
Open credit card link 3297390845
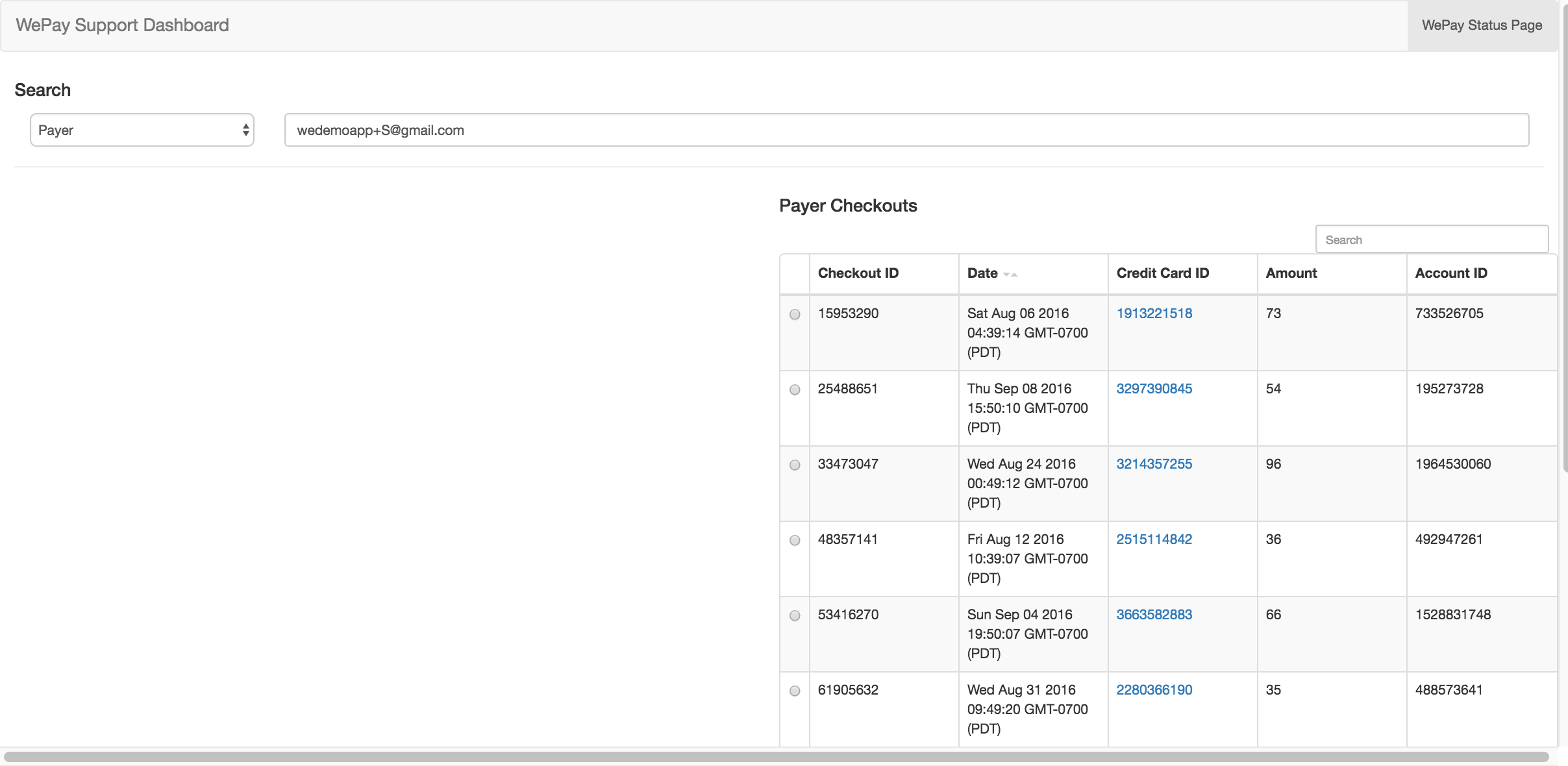pyautogui.click(x=1154, y=389)
